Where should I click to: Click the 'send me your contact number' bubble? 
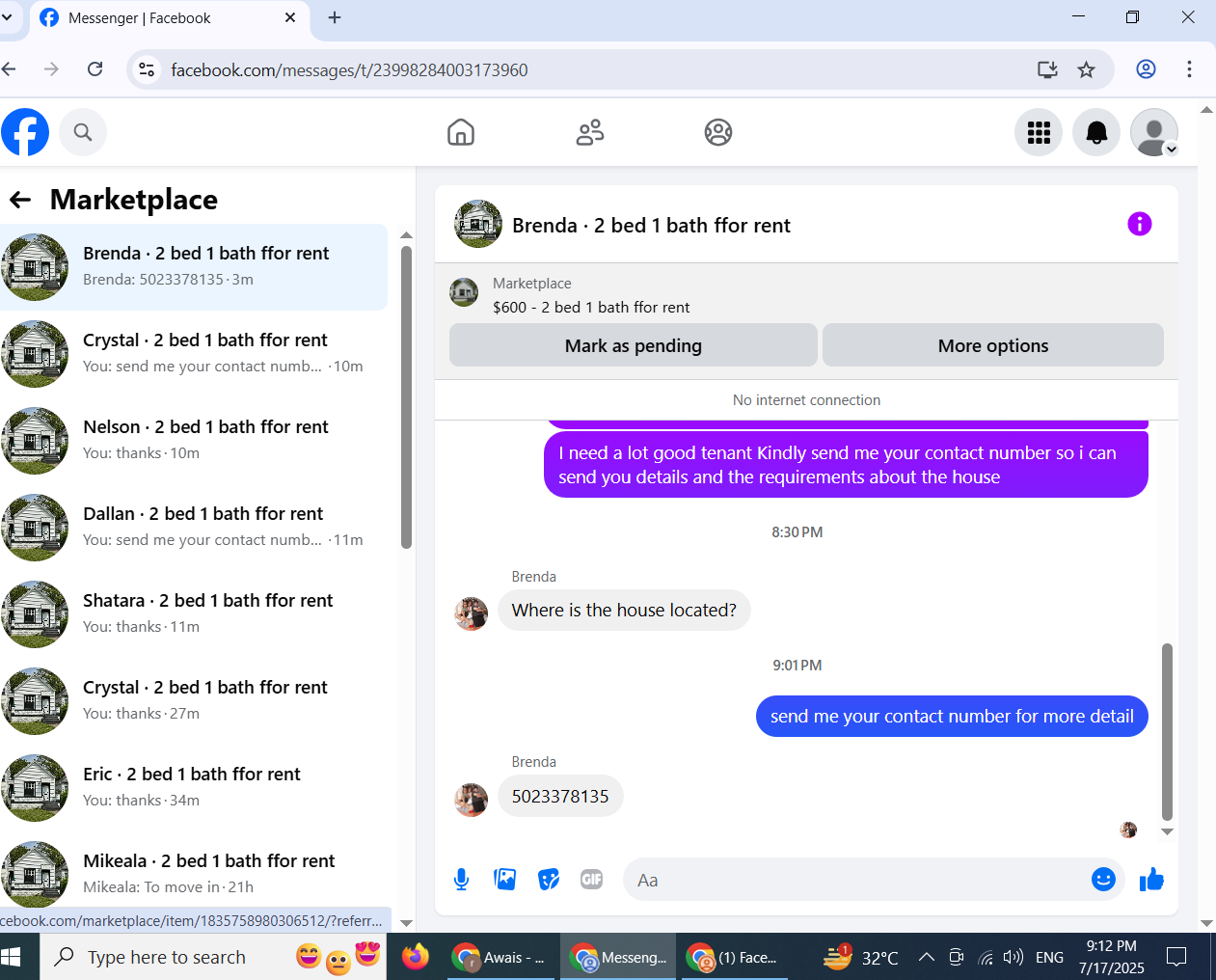952,717
